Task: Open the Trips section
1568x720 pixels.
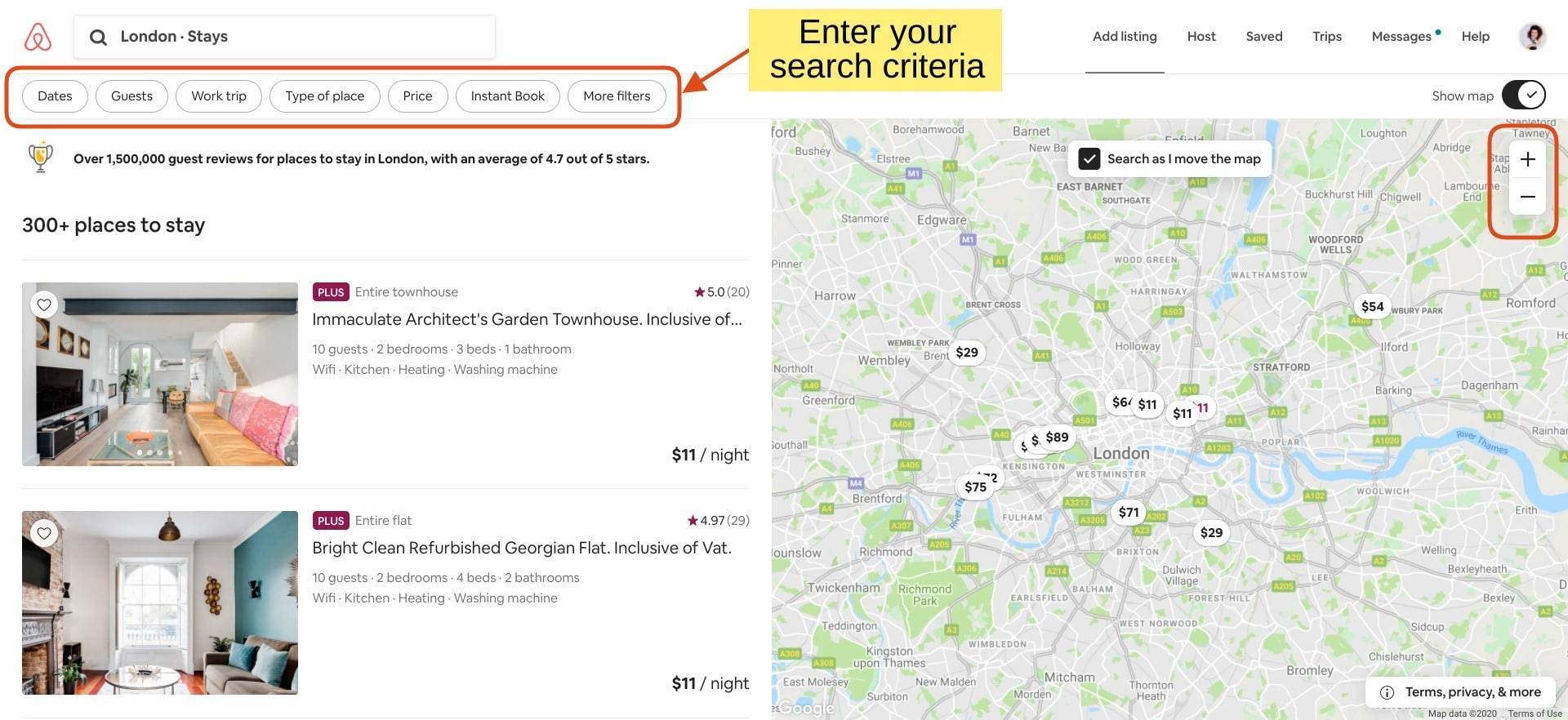Action: click(x=1326, y=36)
